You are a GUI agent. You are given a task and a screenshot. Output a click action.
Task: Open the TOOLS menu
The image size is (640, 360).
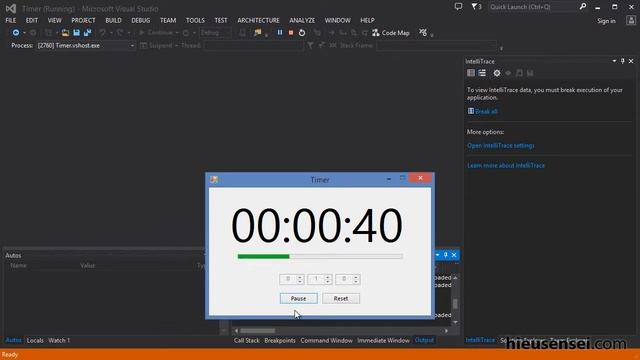click(195, 20)
